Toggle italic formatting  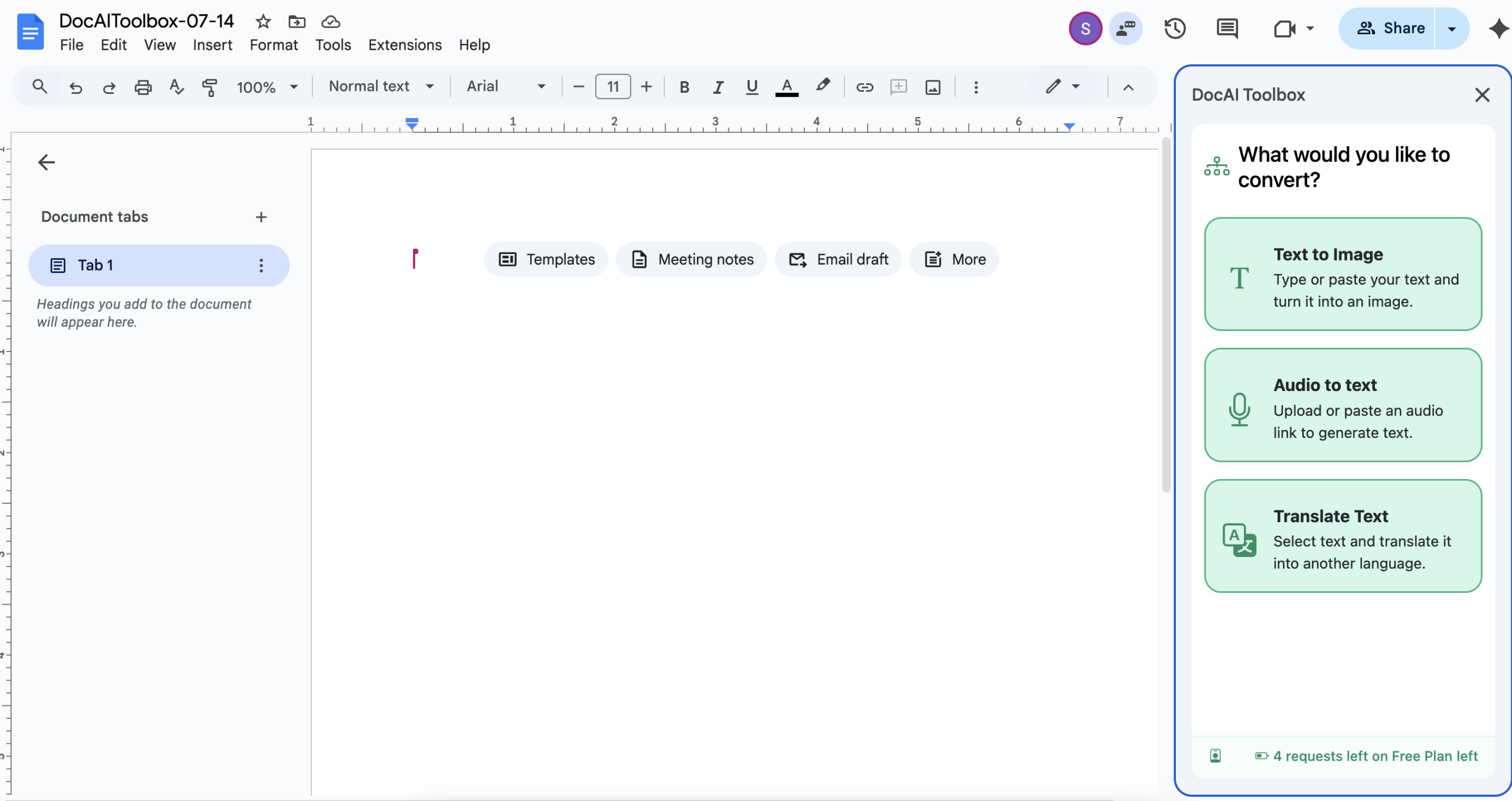pyautogui.click(x=718, y=87)
